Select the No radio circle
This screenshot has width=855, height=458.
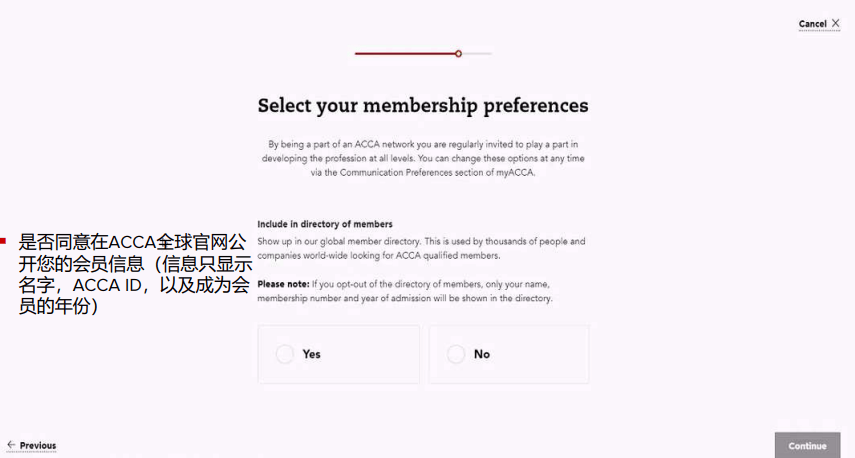point(456,354)
